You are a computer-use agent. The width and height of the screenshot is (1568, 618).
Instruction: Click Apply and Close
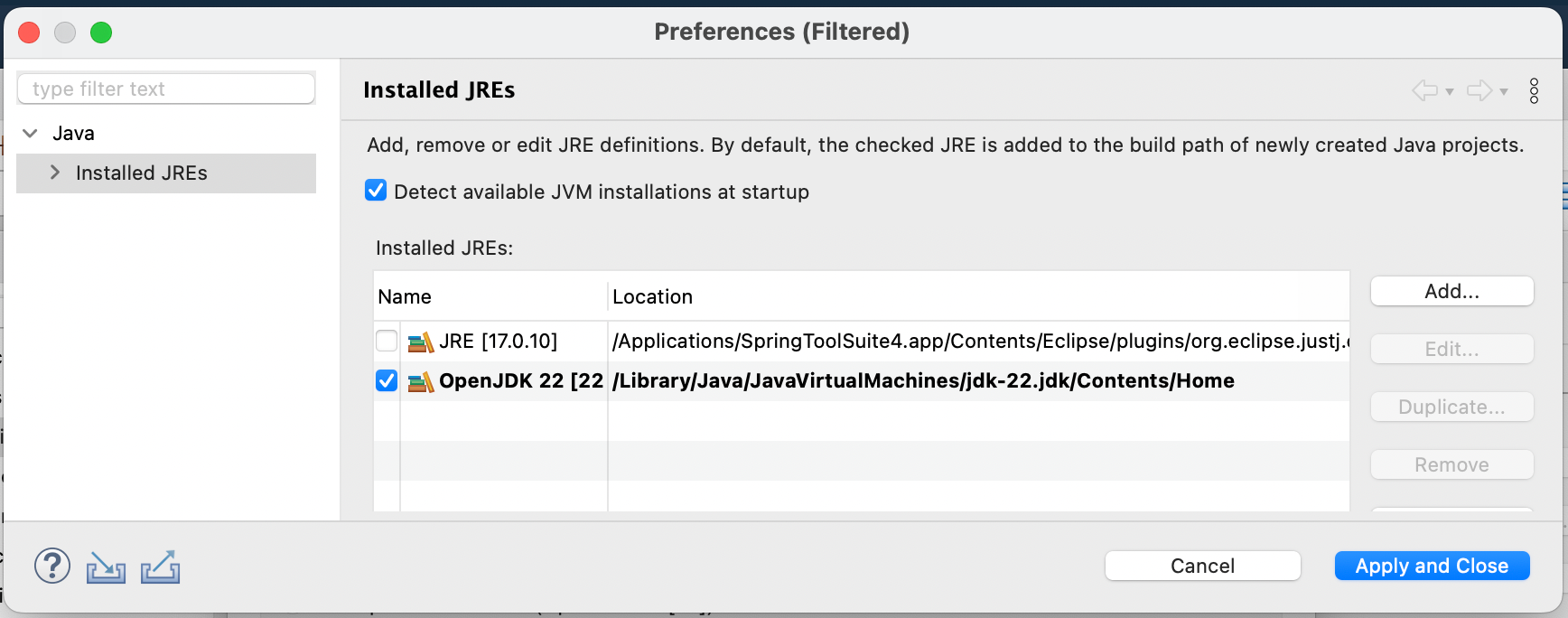[x=1432, y=566]
